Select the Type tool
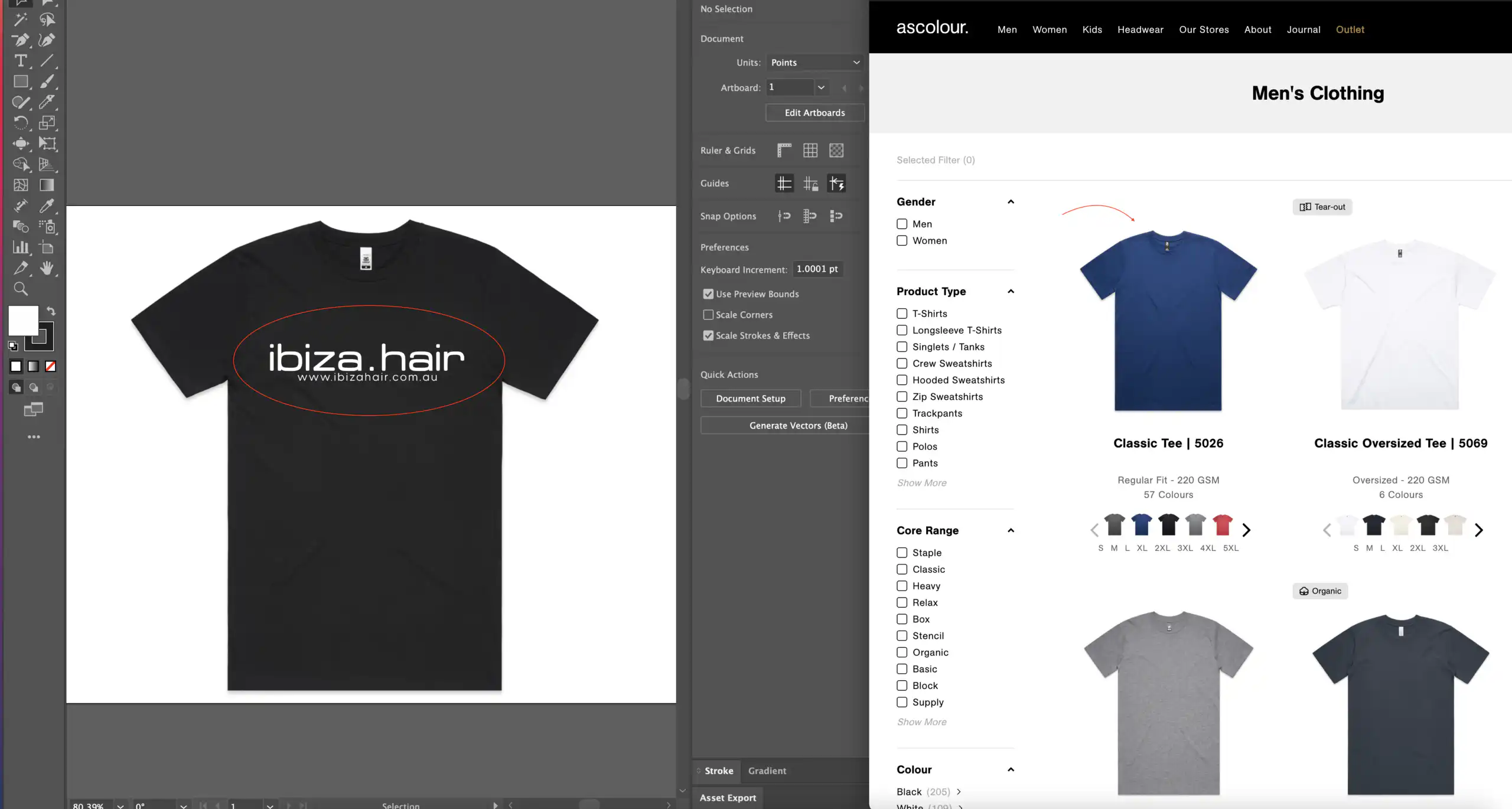 [x=21, y=61]
